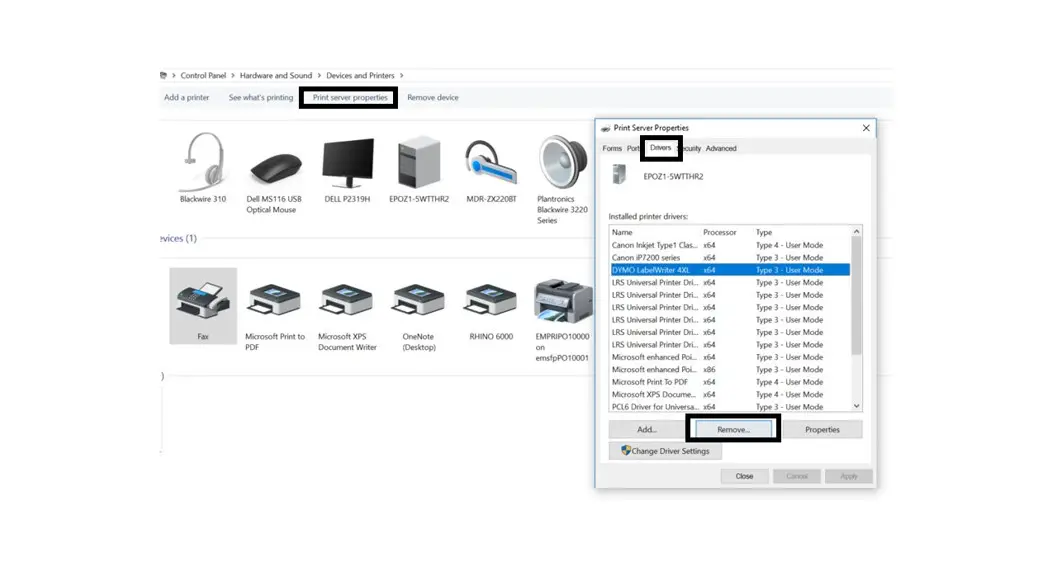Open Print server properties

coord(350,97)
